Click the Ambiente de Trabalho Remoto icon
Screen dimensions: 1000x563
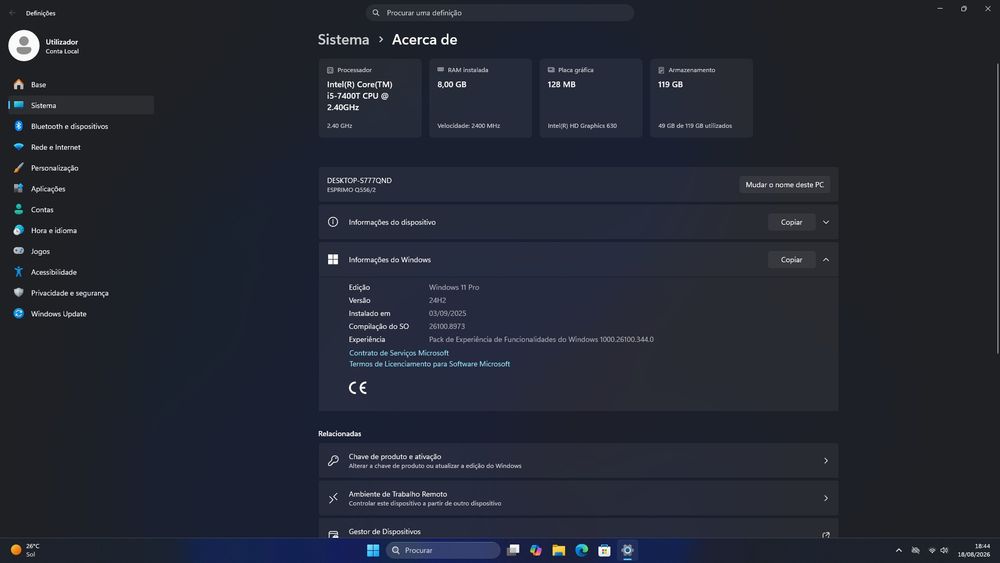pos(333,498)
